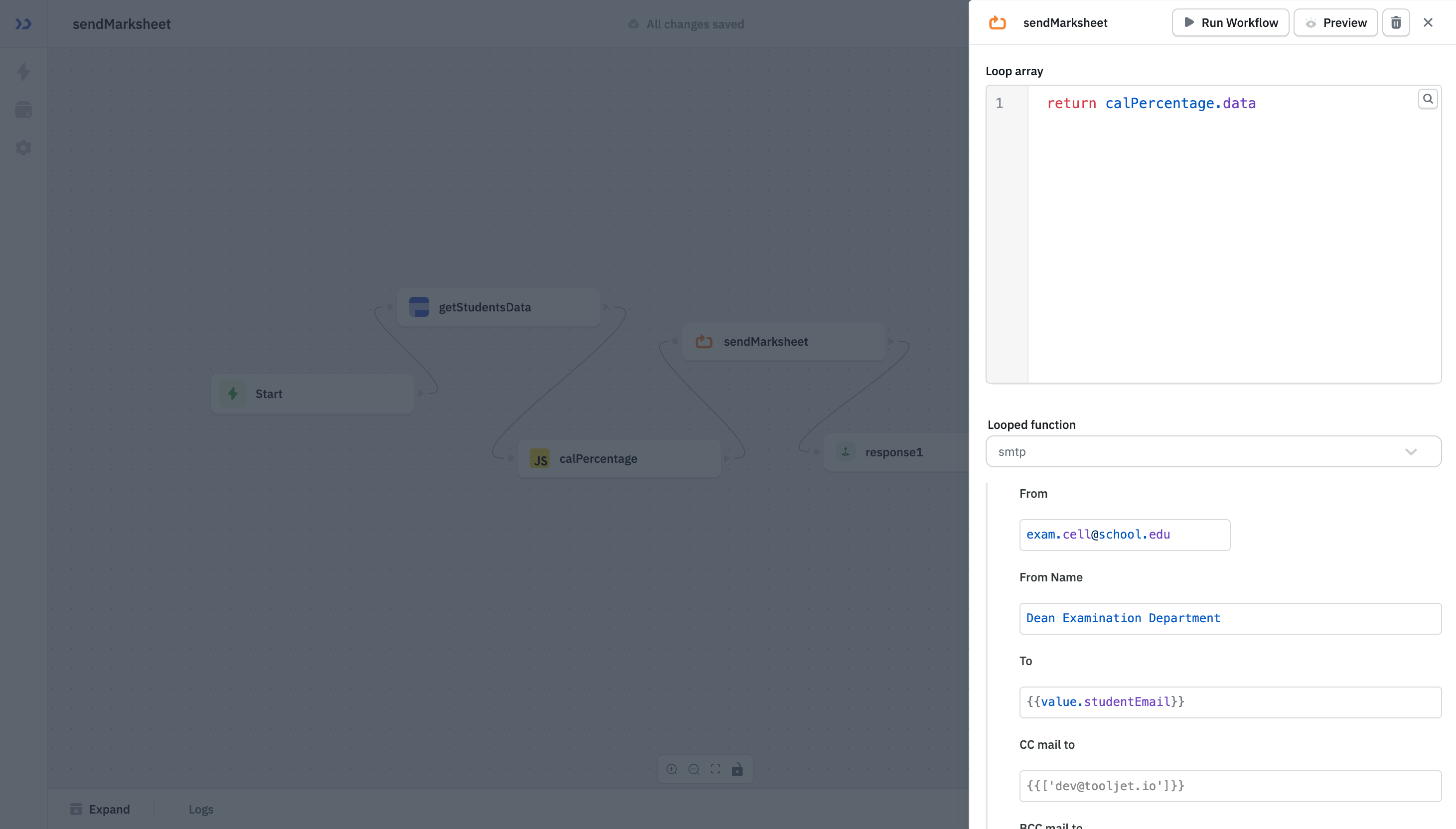Zoom out on the workflow canvas
Image resolution: width=1456 pixels, height=829 pixels.
694,769
